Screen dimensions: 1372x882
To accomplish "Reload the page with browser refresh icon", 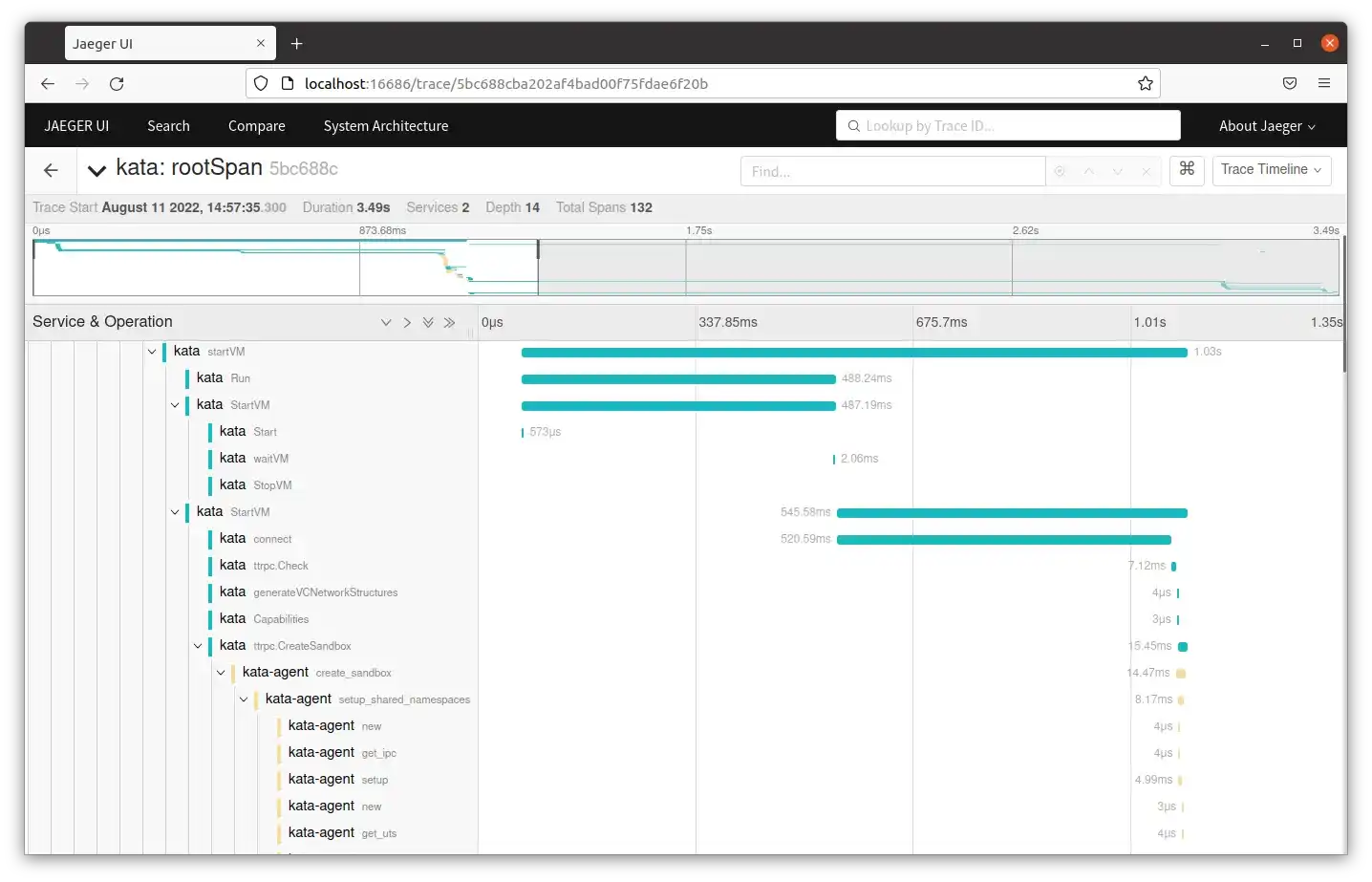I will [x=117, y=84].
